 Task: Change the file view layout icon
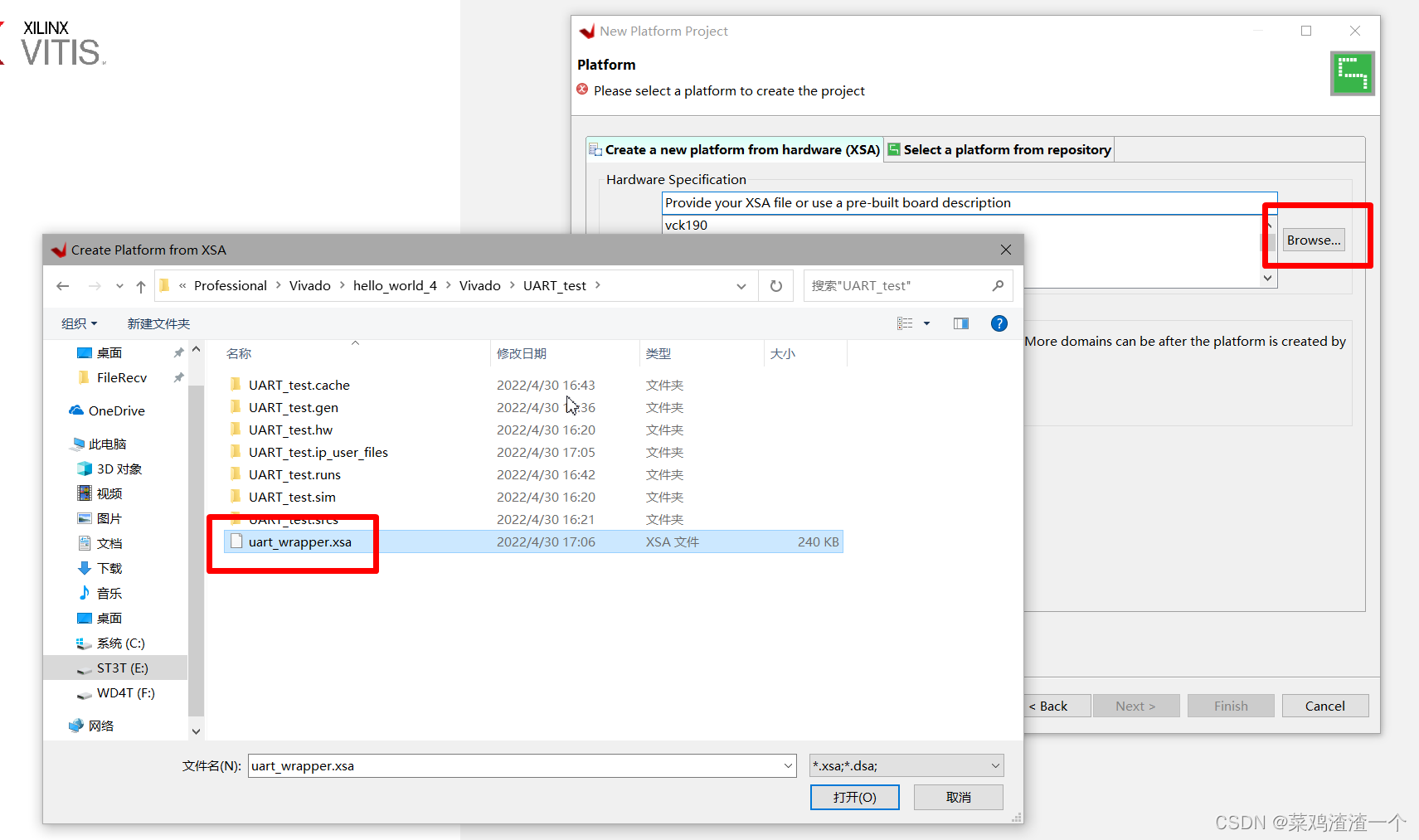tap(905, 323)
